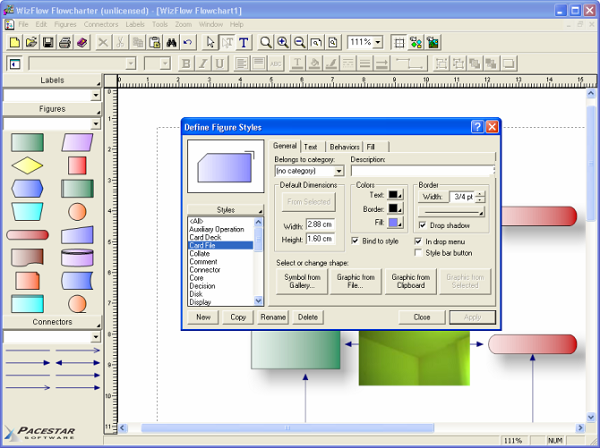Click the Graphic from File button

tap(355, 281)
